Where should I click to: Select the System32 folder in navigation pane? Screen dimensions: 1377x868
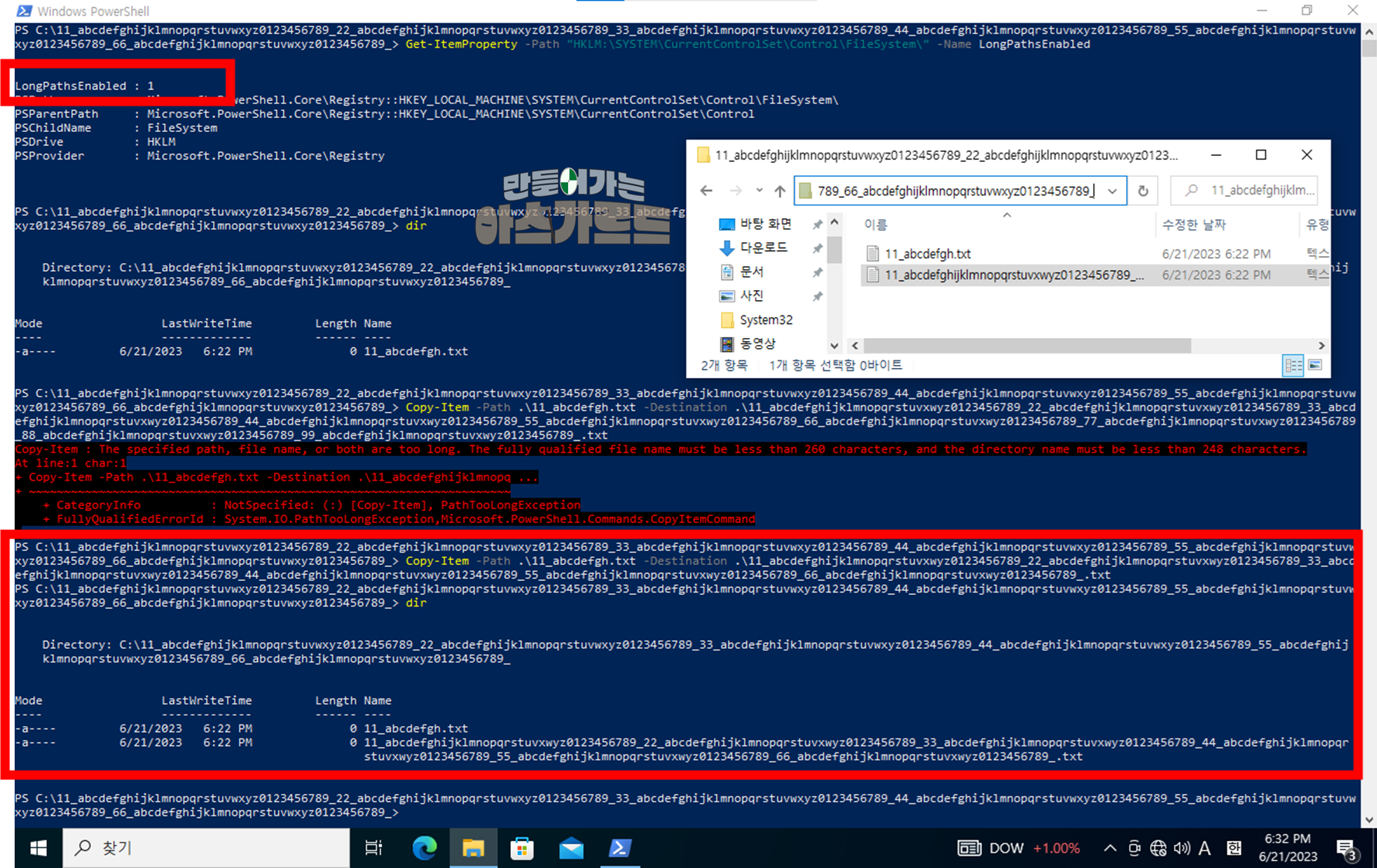pyautogui.click(x=766, y=319)
